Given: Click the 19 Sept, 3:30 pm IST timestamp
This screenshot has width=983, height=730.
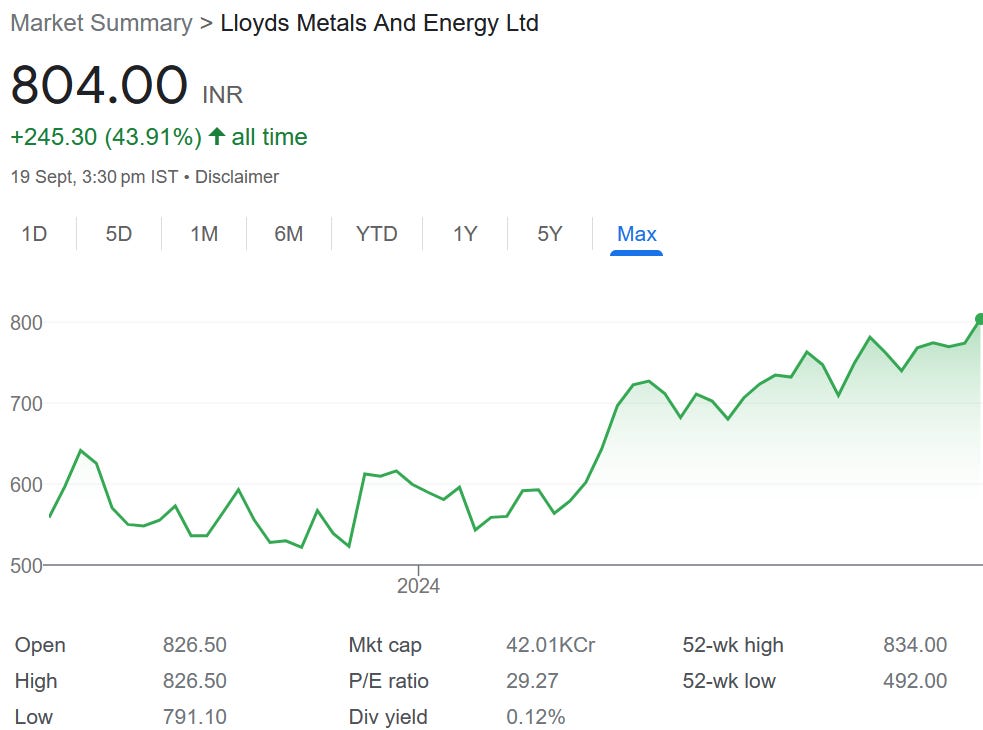Looking at the screenshot, I should (95, 177).
